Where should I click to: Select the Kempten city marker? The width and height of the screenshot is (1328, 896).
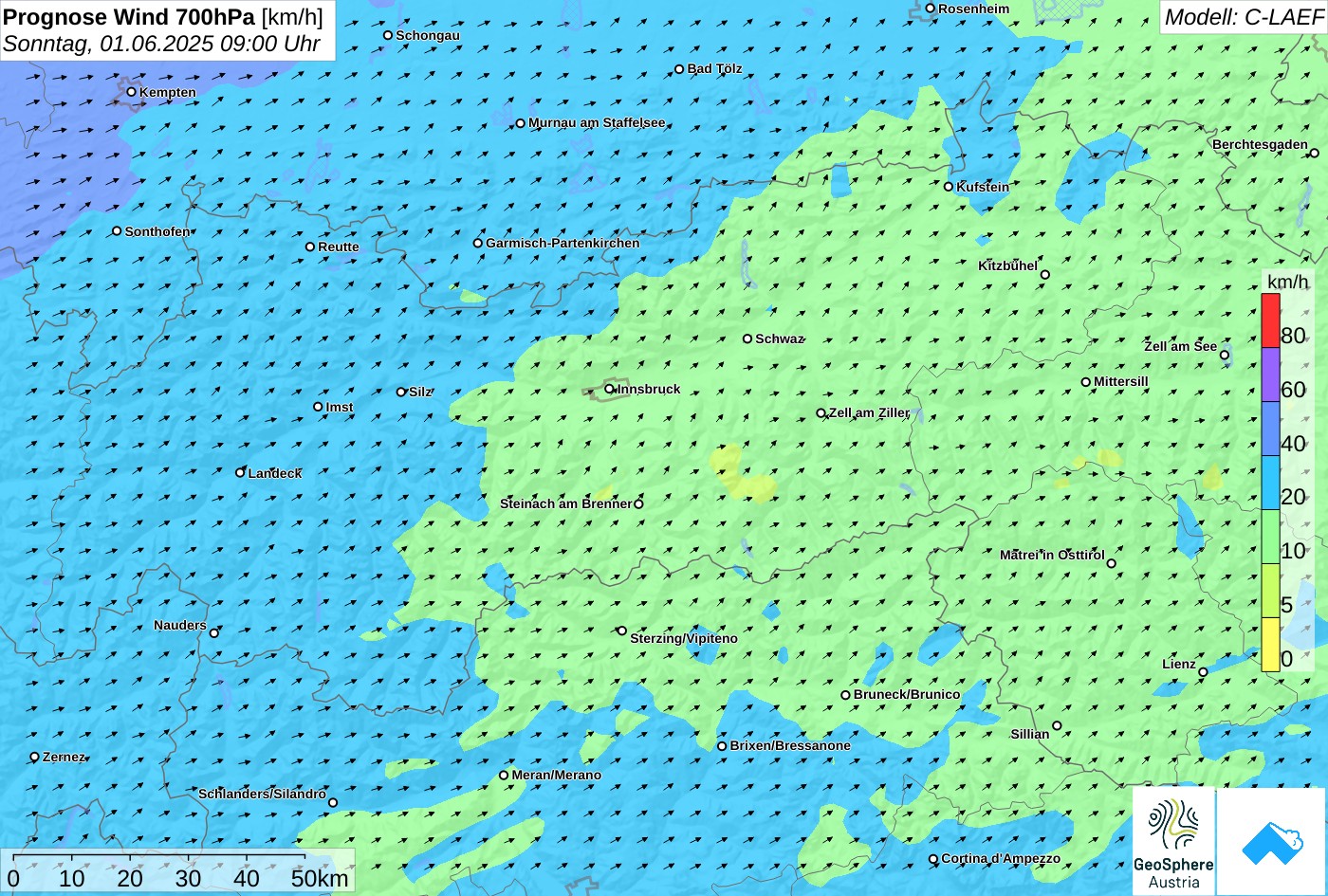pyautogui.click(x=132, y=92)
